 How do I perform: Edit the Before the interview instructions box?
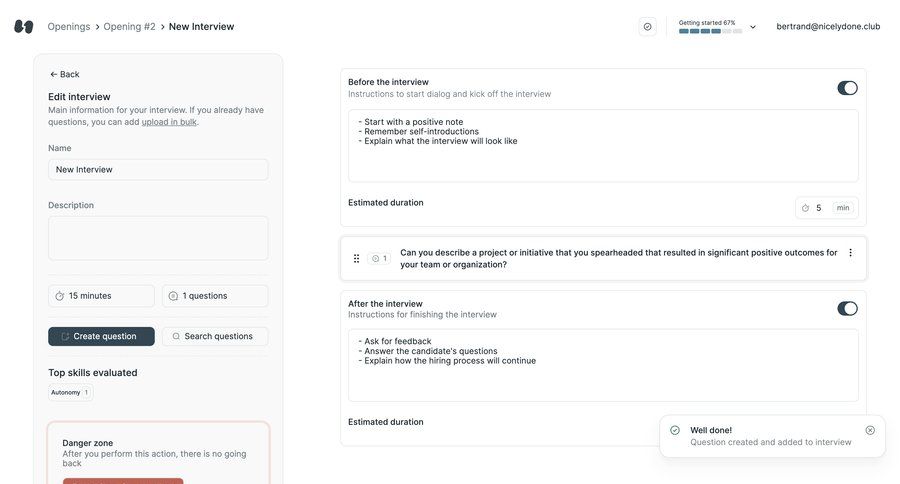tap(603, 146)
